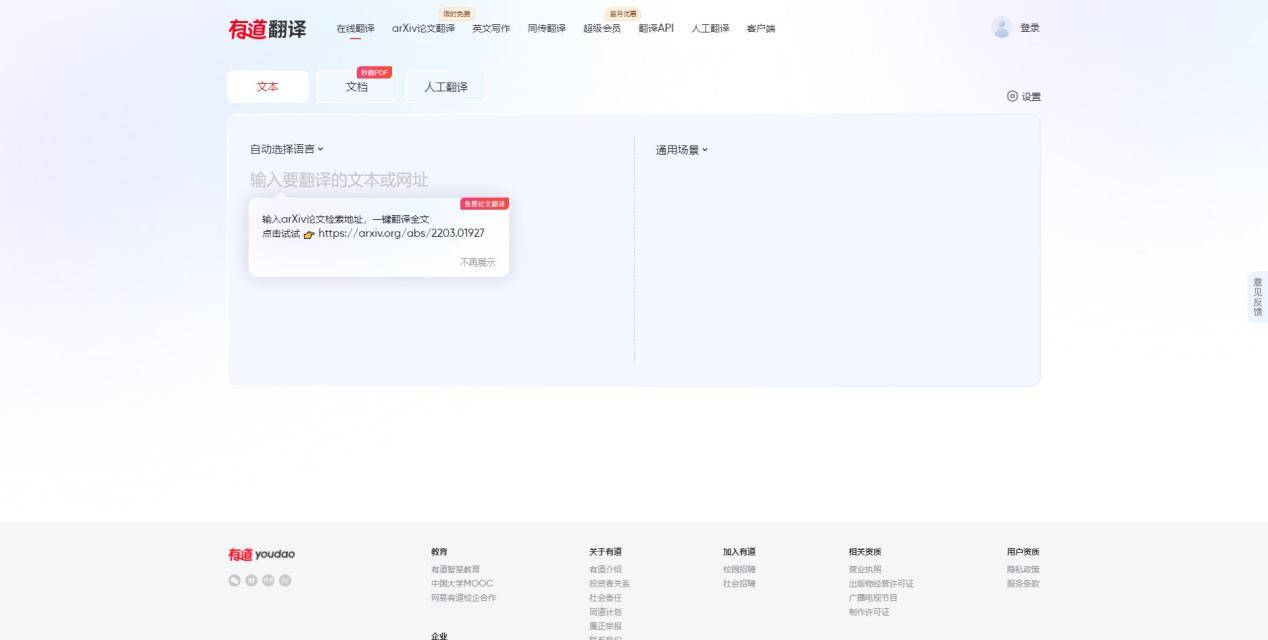
Task: Select the 文本 tab
Action: (268, 87)
